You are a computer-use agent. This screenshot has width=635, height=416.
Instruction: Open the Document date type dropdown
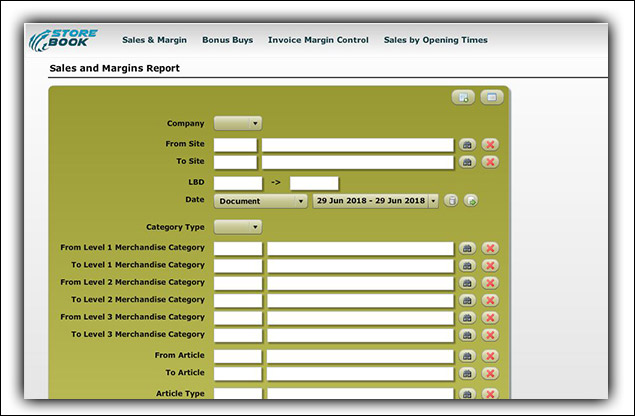[x=260, y=201]
